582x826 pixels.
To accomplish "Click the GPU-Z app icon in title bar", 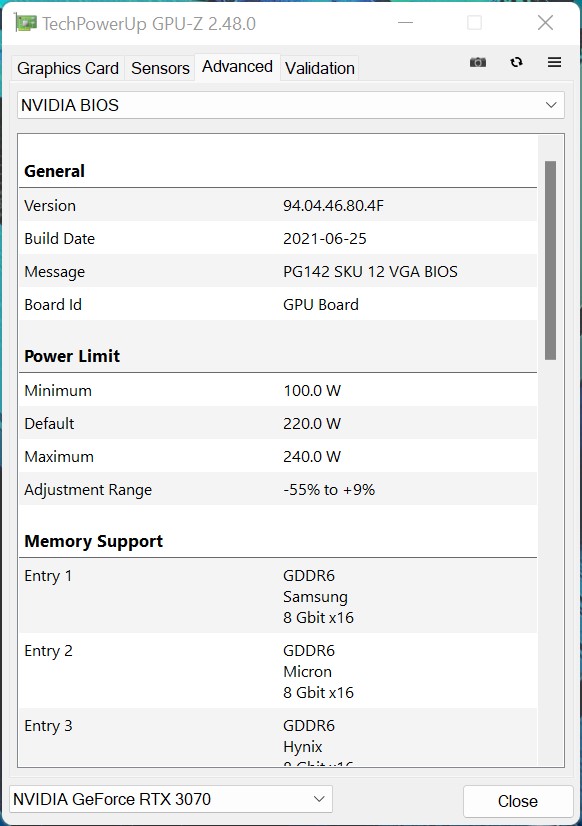I will (25, 23).
